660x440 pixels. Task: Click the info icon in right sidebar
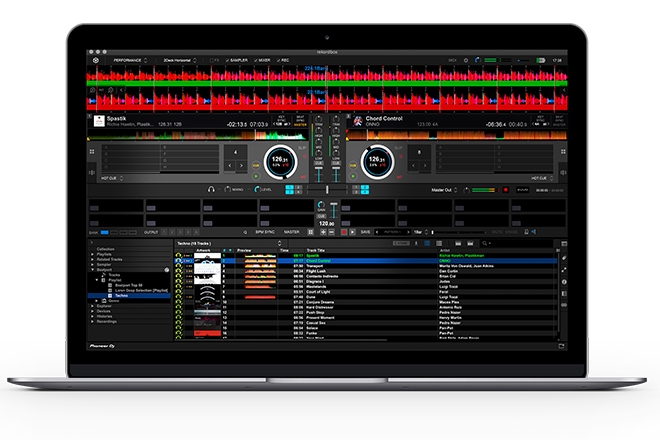564,282
